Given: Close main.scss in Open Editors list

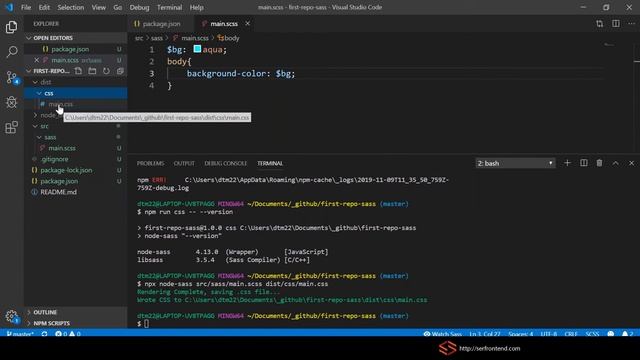Looking at the screenshot, I should [x=36, y=60].
